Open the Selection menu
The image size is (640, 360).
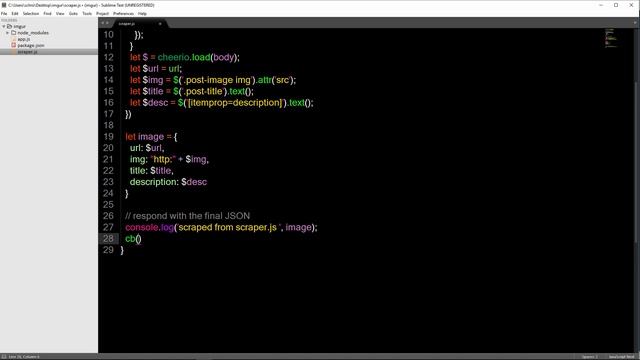click(31, 13)
